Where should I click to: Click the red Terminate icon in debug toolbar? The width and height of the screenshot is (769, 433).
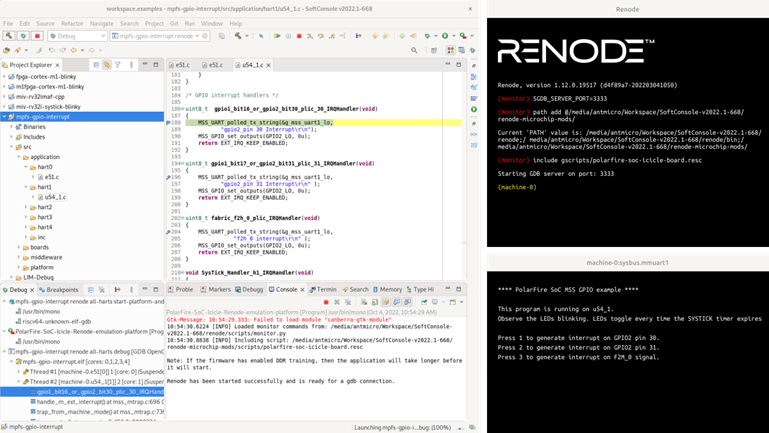point(299,36)
